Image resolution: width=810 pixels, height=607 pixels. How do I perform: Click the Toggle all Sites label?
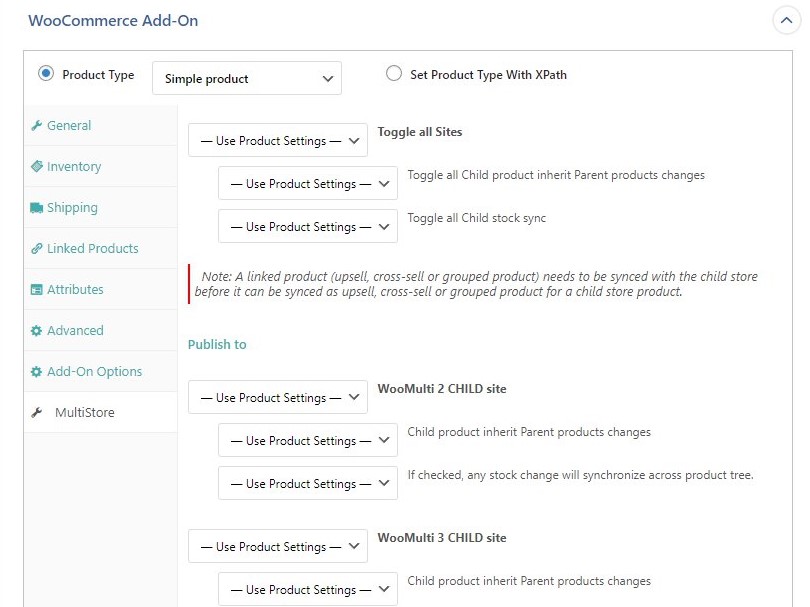[419, 132]
